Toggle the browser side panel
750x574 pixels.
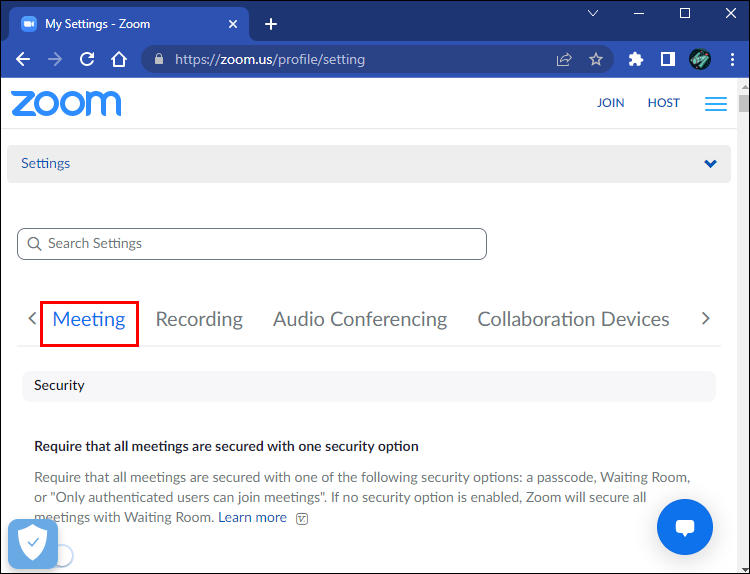tap(667, 59)
